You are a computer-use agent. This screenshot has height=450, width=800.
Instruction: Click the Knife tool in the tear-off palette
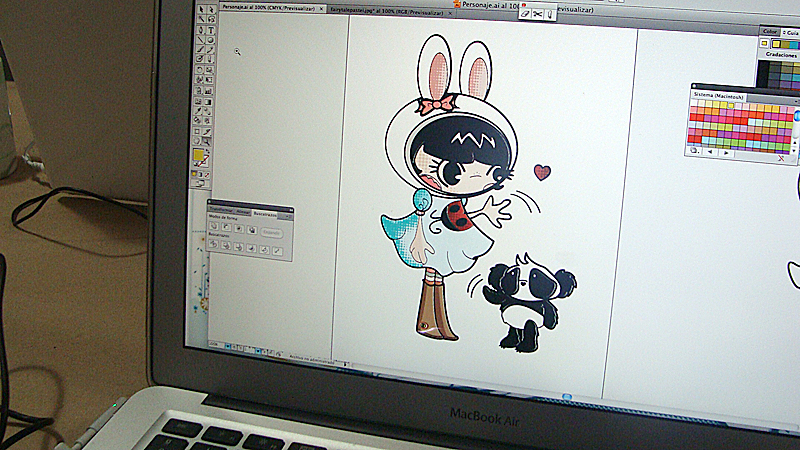tap(549, 14)
